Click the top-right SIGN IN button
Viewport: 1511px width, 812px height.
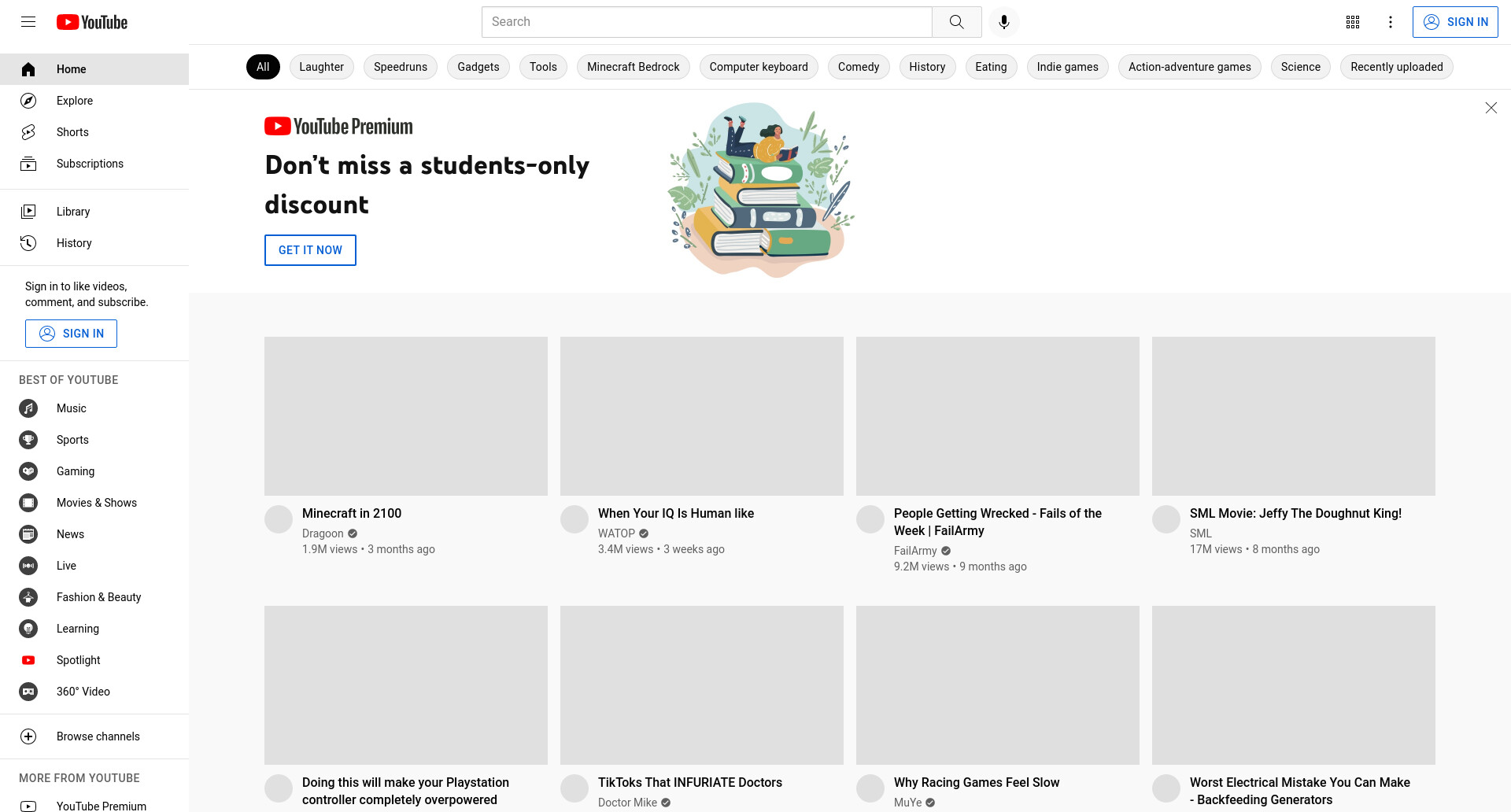click(x=1455, y=22)
